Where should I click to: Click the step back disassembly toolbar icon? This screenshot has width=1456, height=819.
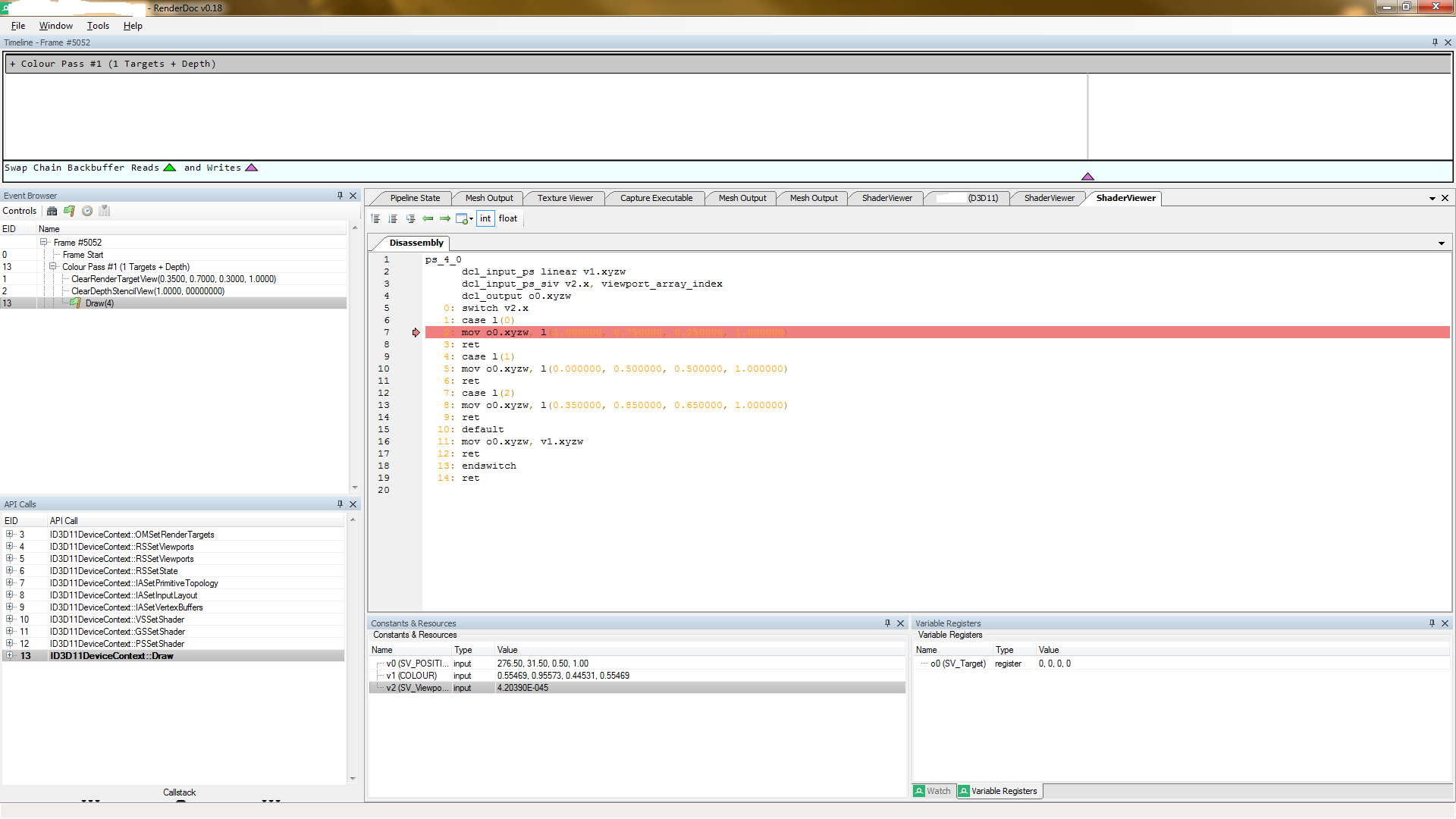coord(375,218)
